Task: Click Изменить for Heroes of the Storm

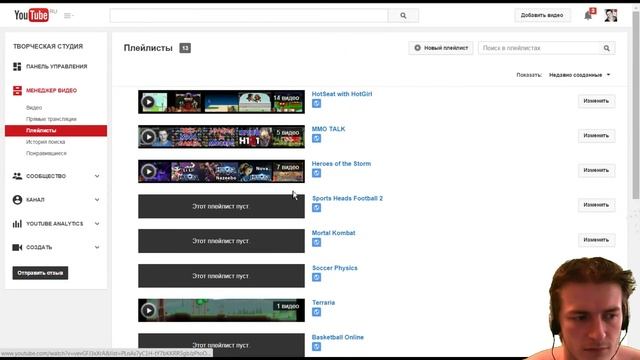Action: pos(596,170)
